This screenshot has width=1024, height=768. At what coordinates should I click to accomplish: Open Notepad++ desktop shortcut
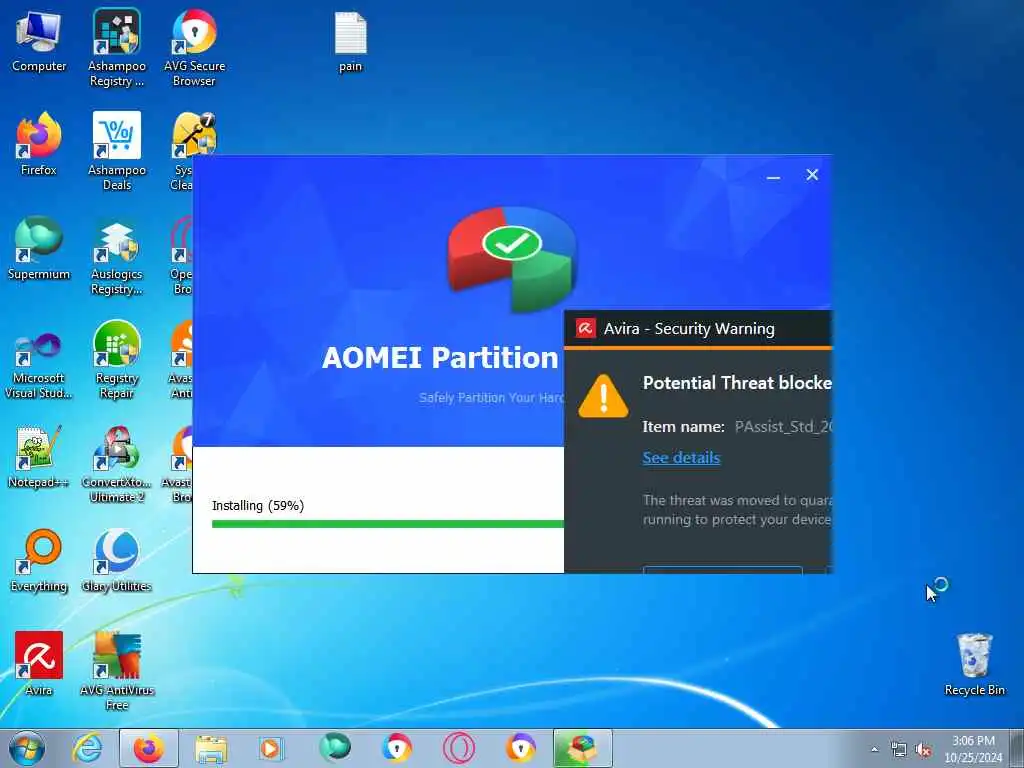pyautogui.click(x=39, y=457)
